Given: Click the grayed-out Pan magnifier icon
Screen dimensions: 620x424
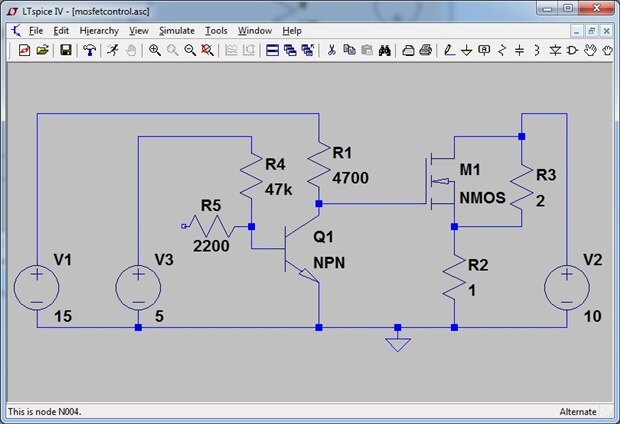Looking at the screenshot, I should [172, 50].
